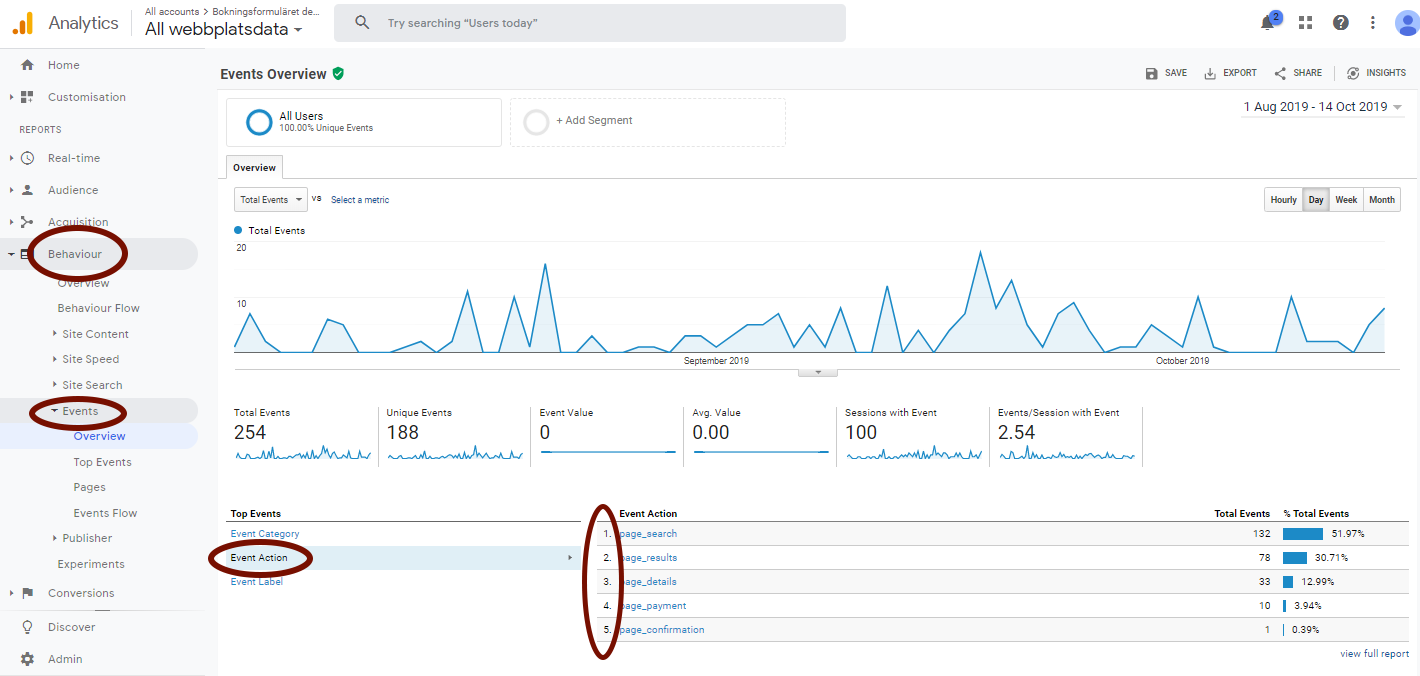Click Select a metric link
This screenshot has height=676, width=1420.
tap(360, 200)
